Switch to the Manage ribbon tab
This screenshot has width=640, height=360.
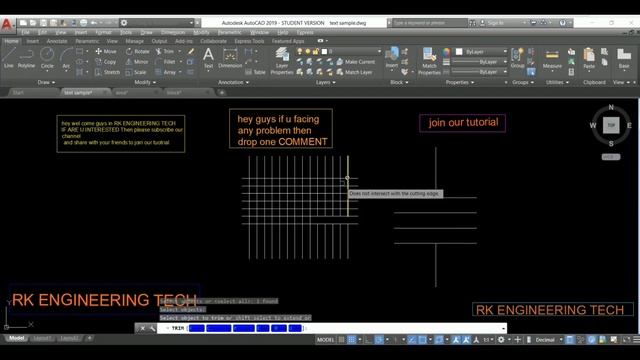tap(134, 41)
